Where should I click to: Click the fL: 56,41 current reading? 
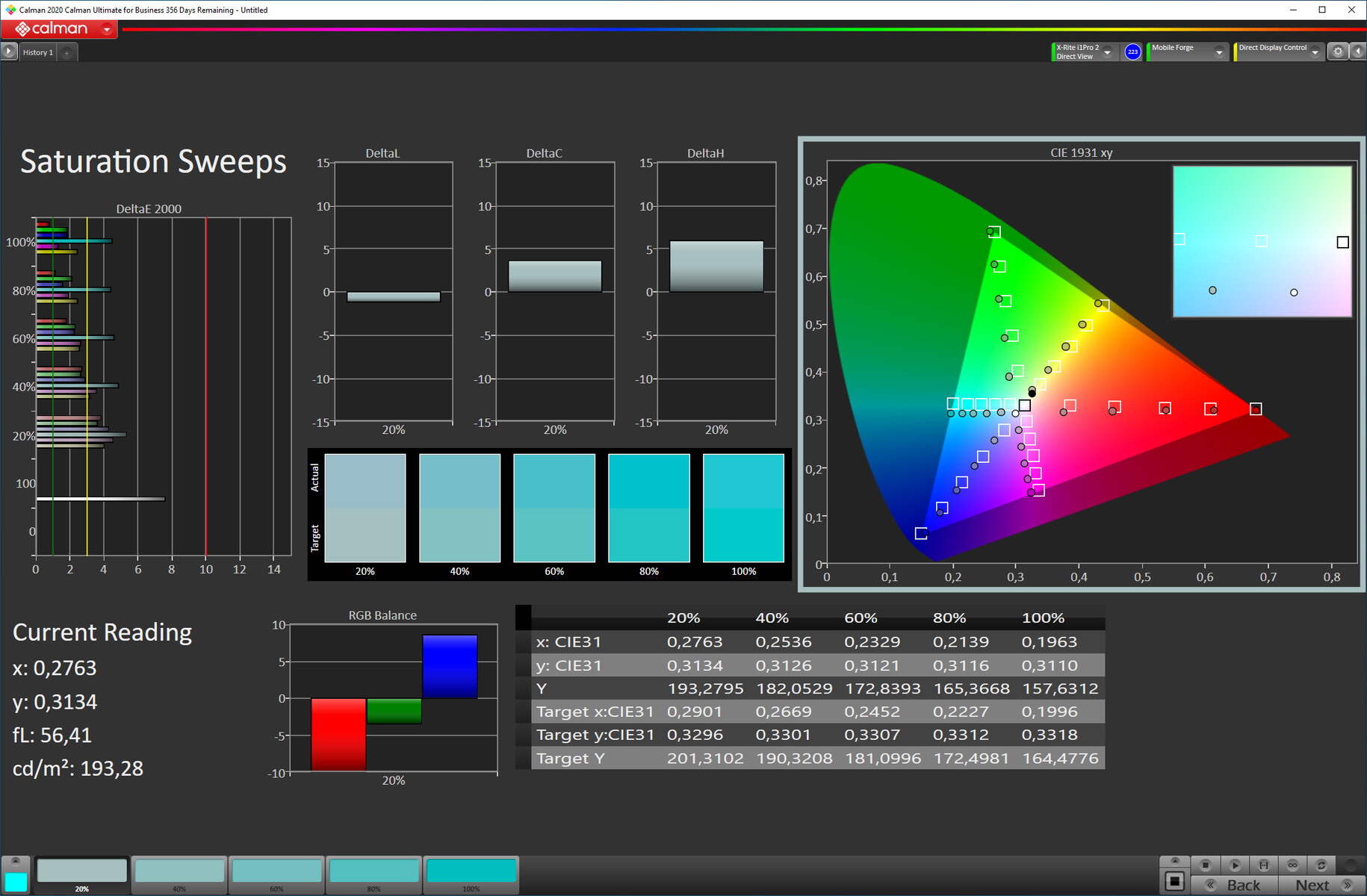click(x=52, y=735)
